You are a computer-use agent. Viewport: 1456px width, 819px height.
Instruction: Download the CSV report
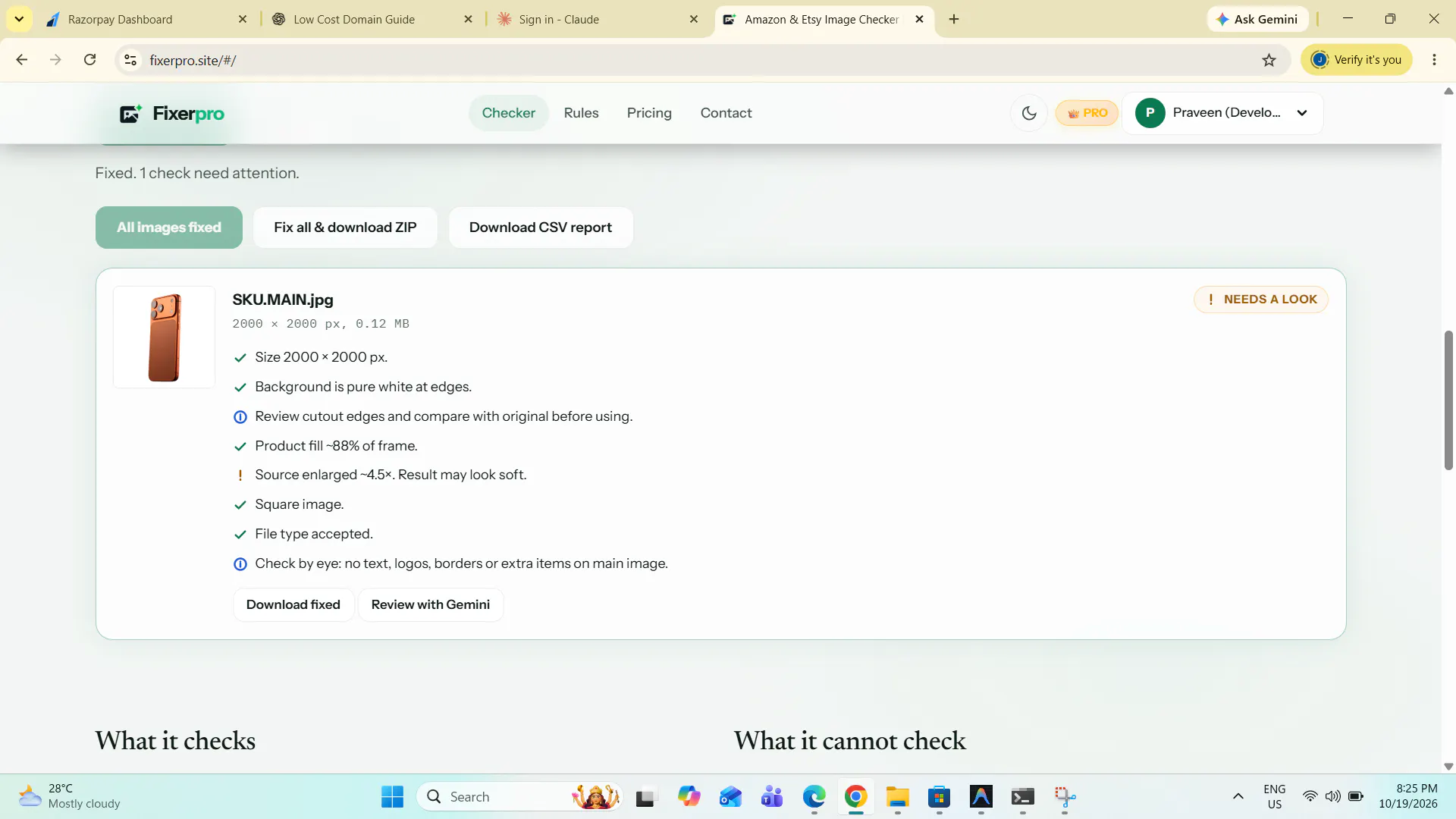[x=541, y=227]
